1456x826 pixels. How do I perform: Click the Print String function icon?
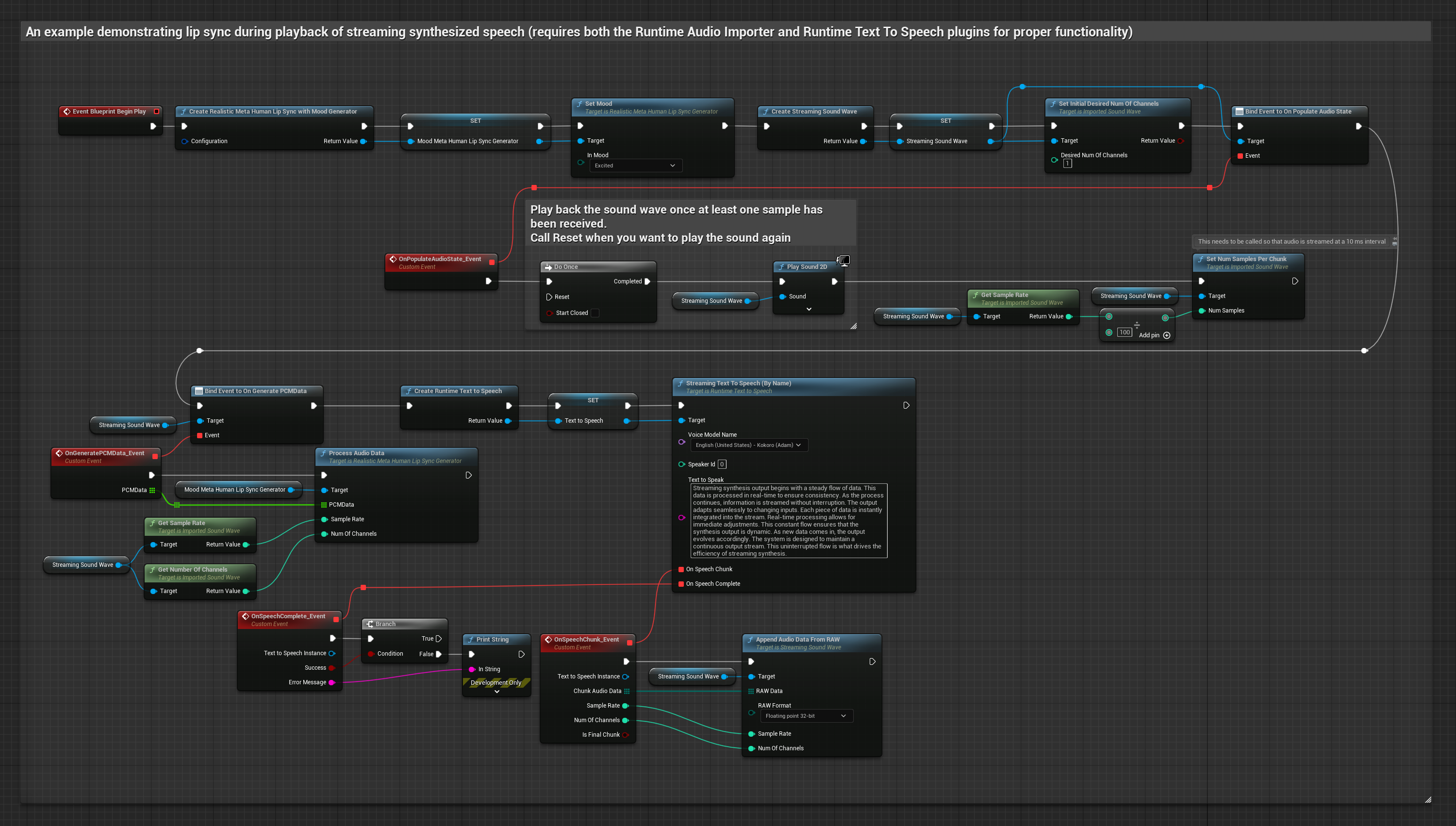pos(470,639)
